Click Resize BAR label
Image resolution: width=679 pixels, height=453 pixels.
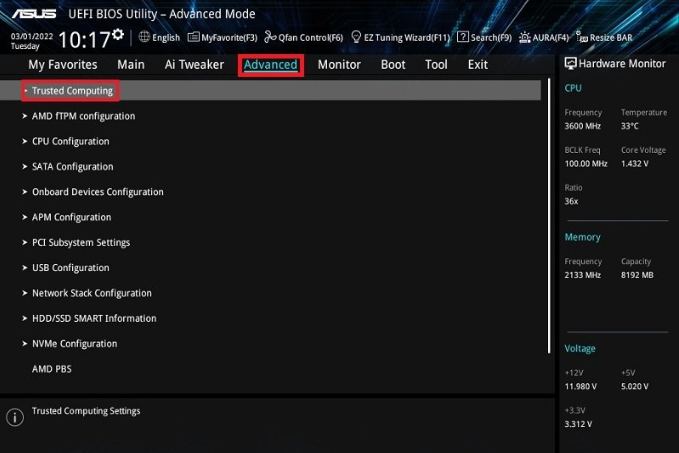(611, 38)
